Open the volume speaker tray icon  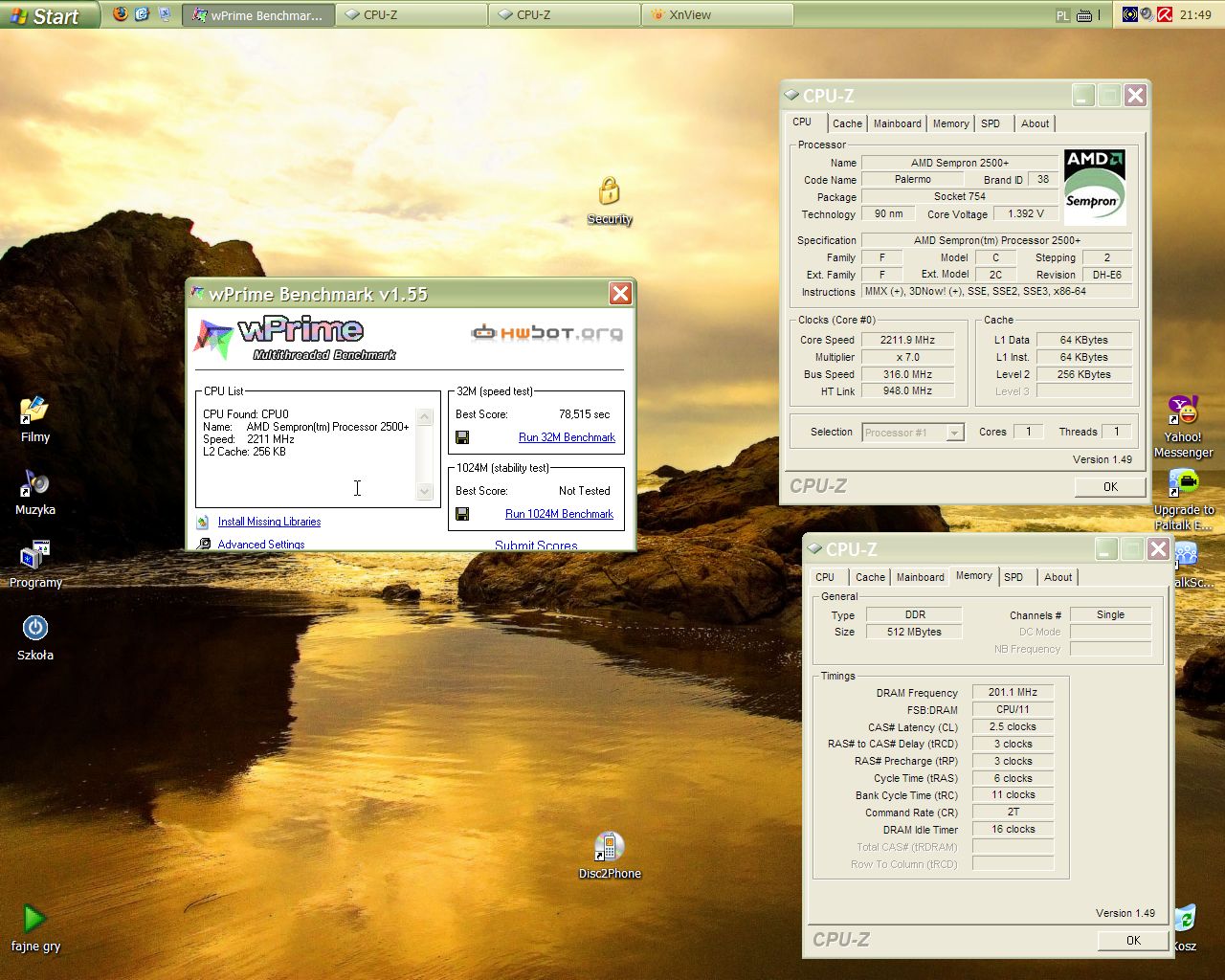[x=1147, y=14]
